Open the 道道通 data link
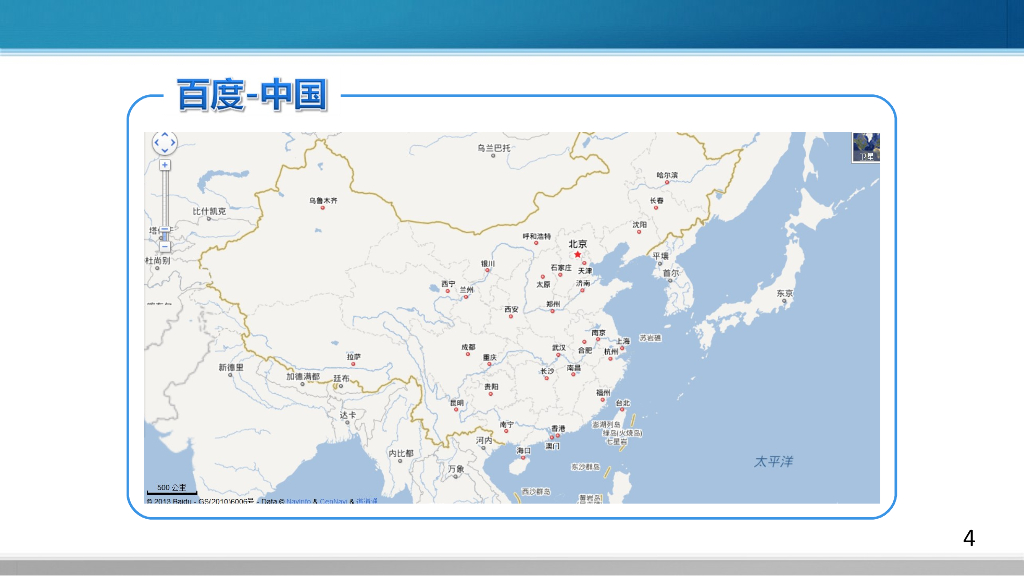The height and width of the screenshot is (576, 1024). (366, 502)
